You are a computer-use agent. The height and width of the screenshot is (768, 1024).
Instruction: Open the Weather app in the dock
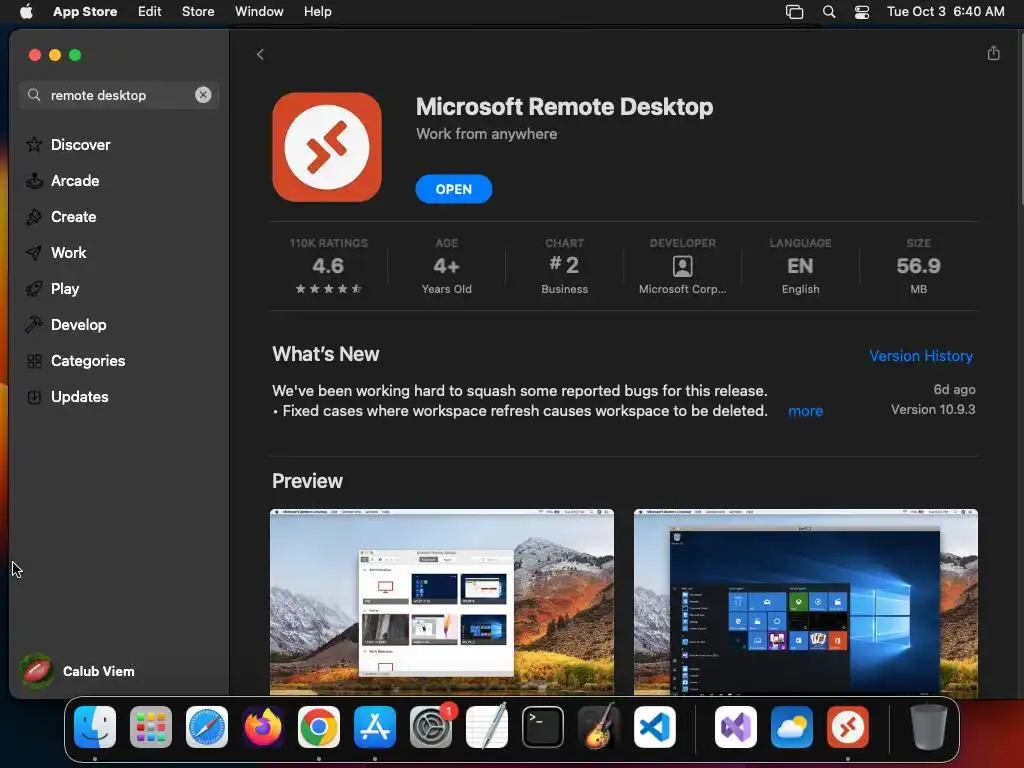tap(792, 727)
